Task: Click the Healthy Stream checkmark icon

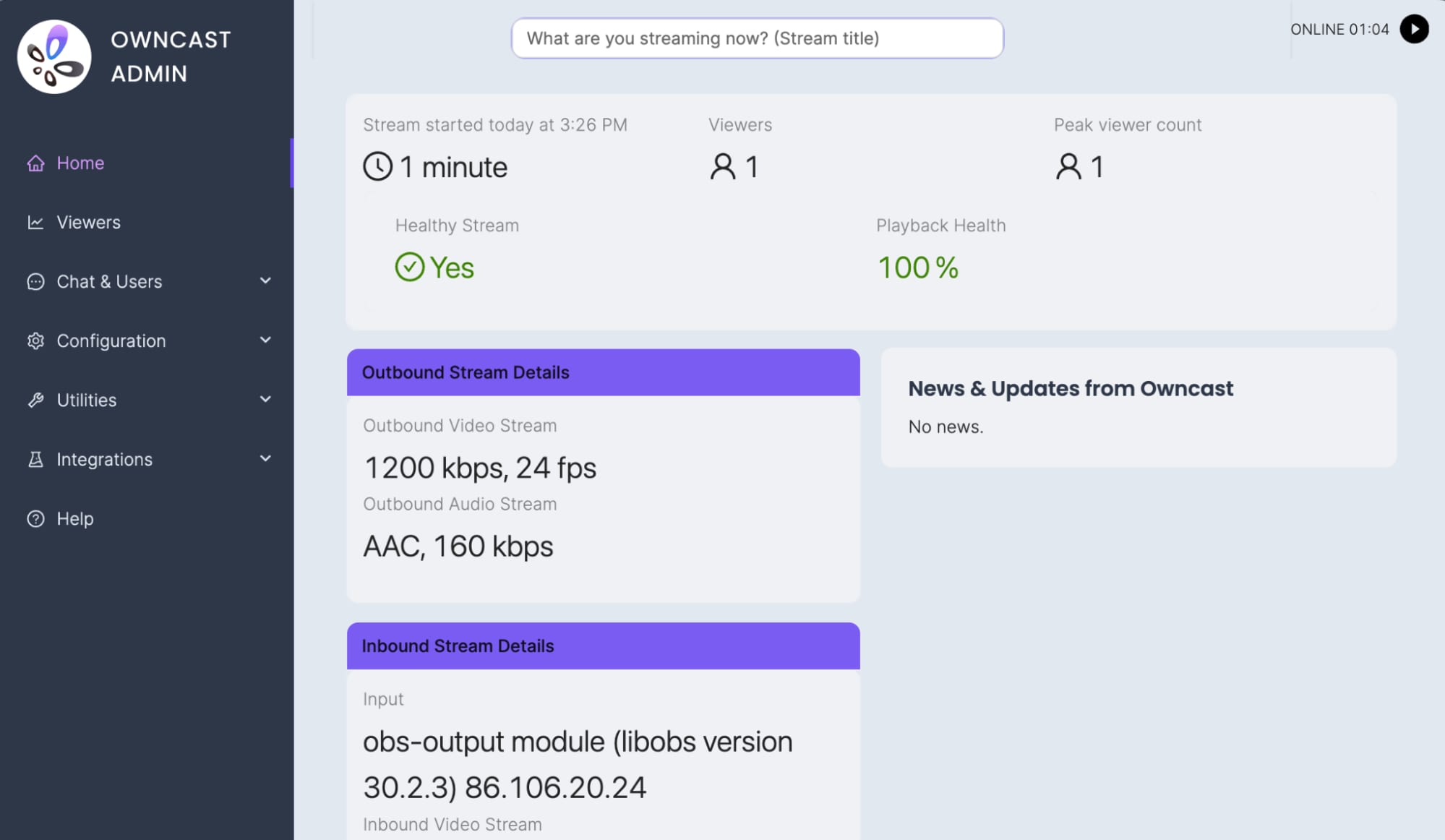Action: point(410,267)
